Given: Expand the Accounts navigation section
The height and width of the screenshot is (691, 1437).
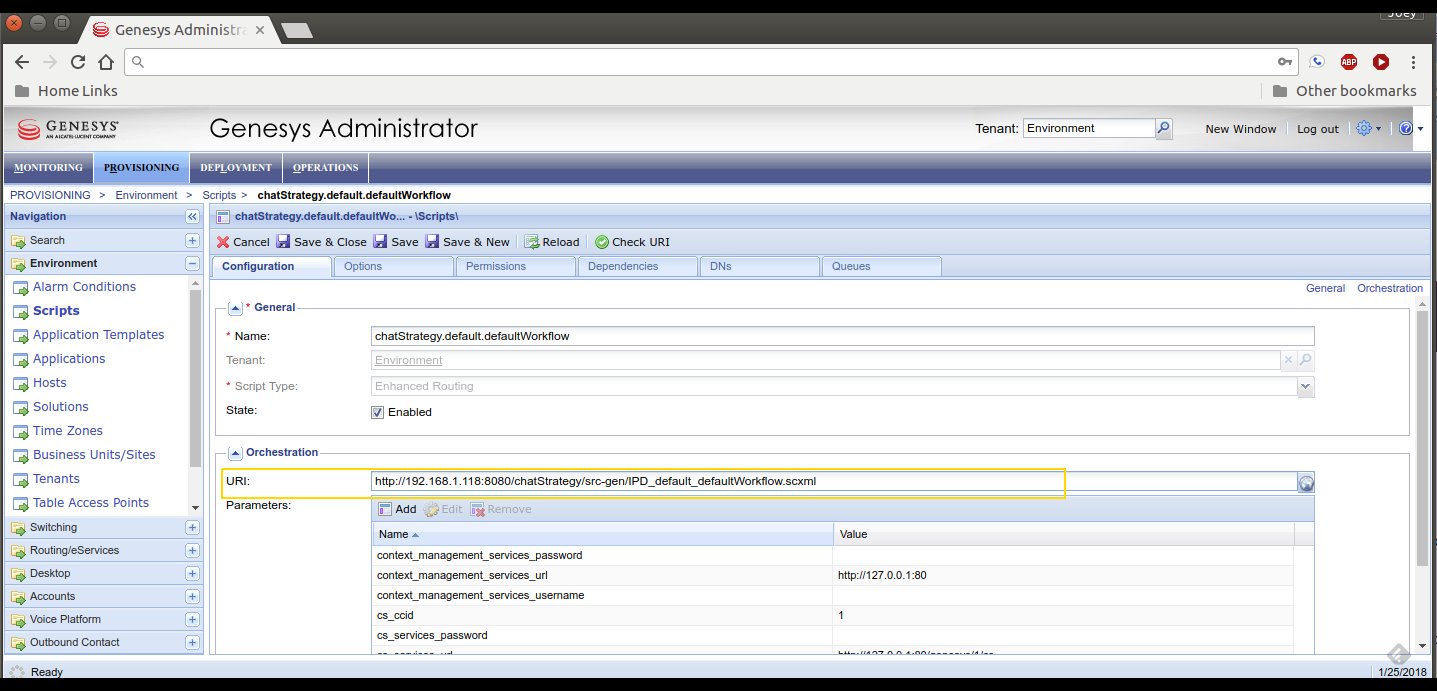Looking at the screenshot, I should (x=192, y=596).
